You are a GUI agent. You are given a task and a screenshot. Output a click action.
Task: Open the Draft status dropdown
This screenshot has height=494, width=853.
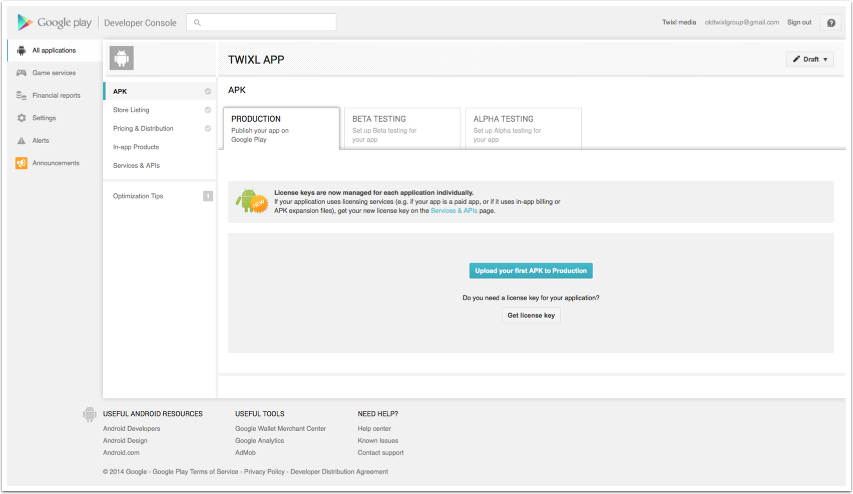809,59
